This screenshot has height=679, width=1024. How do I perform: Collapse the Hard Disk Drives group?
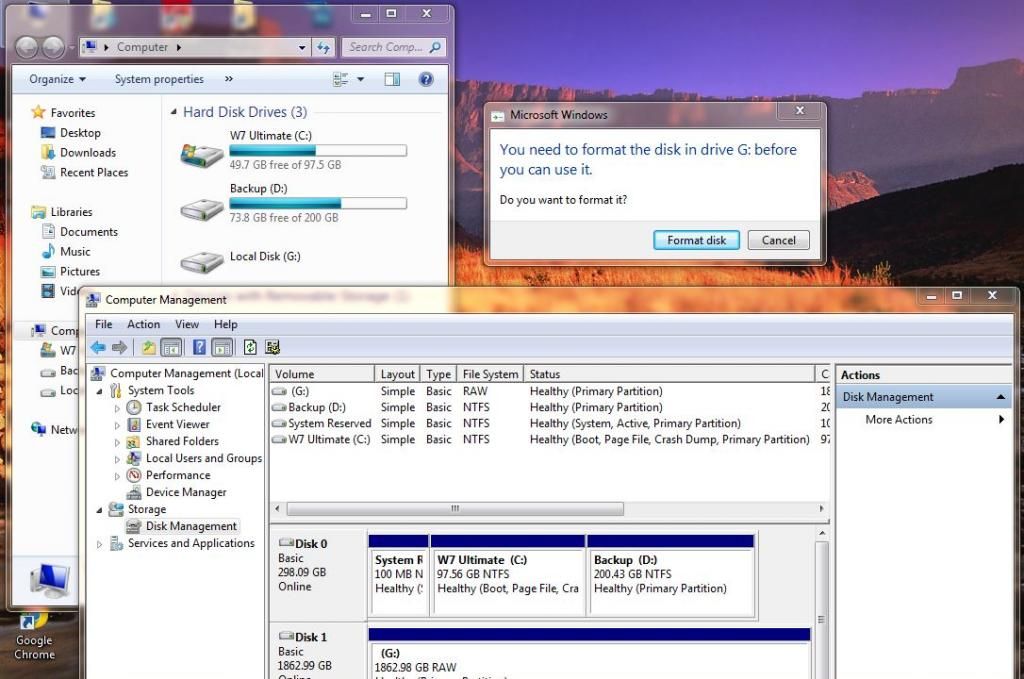[173, 112]
